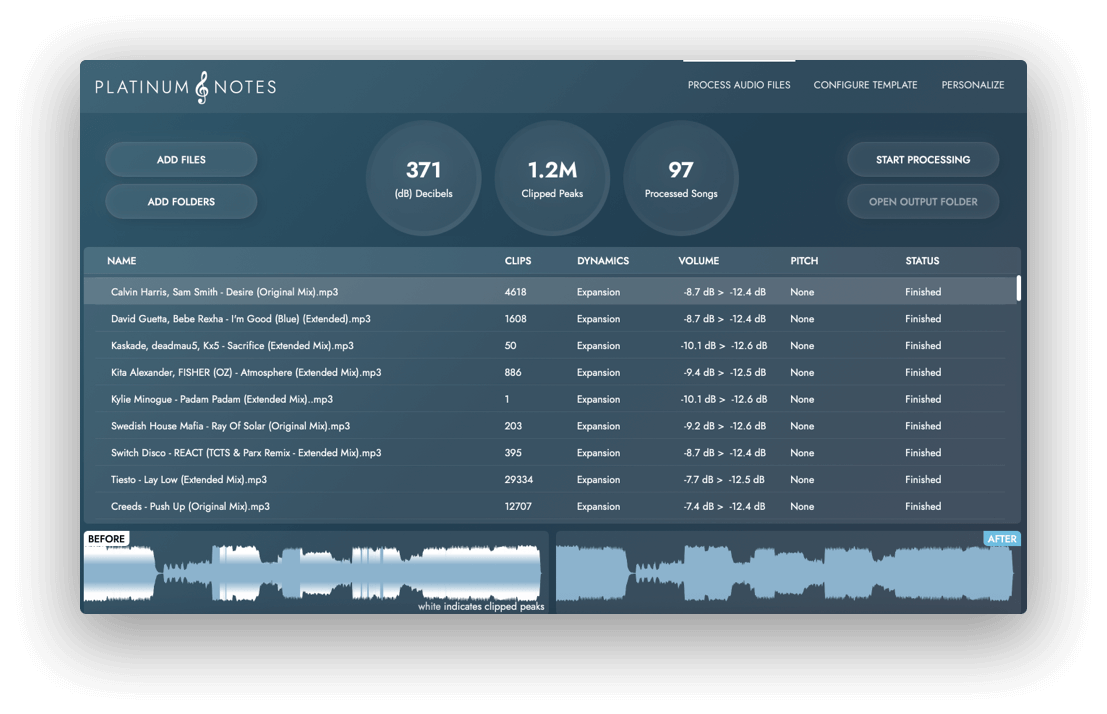Select Tiesto Lay Low track
Viewport: 1107px width, 714px height.
click(550, 480)
